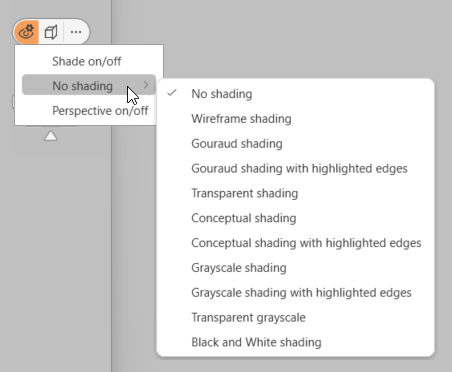Image resolution: width=452 pixels, height=372 pixels.
Task: Click the small upward triangle collapse arrow
Action: click(x=51, y=136)
